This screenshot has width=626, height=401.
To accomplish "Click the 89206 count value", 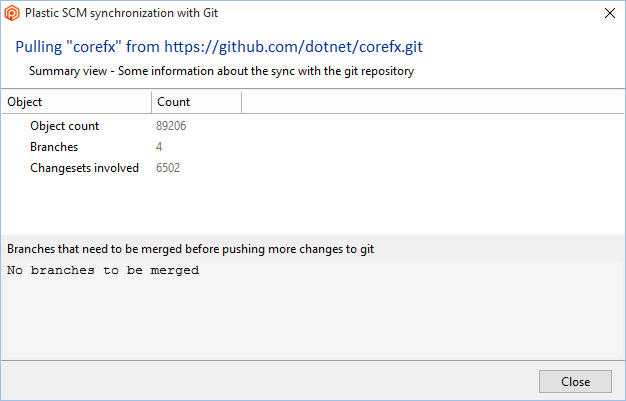I will pyautogui.click(x=171, y=126).
